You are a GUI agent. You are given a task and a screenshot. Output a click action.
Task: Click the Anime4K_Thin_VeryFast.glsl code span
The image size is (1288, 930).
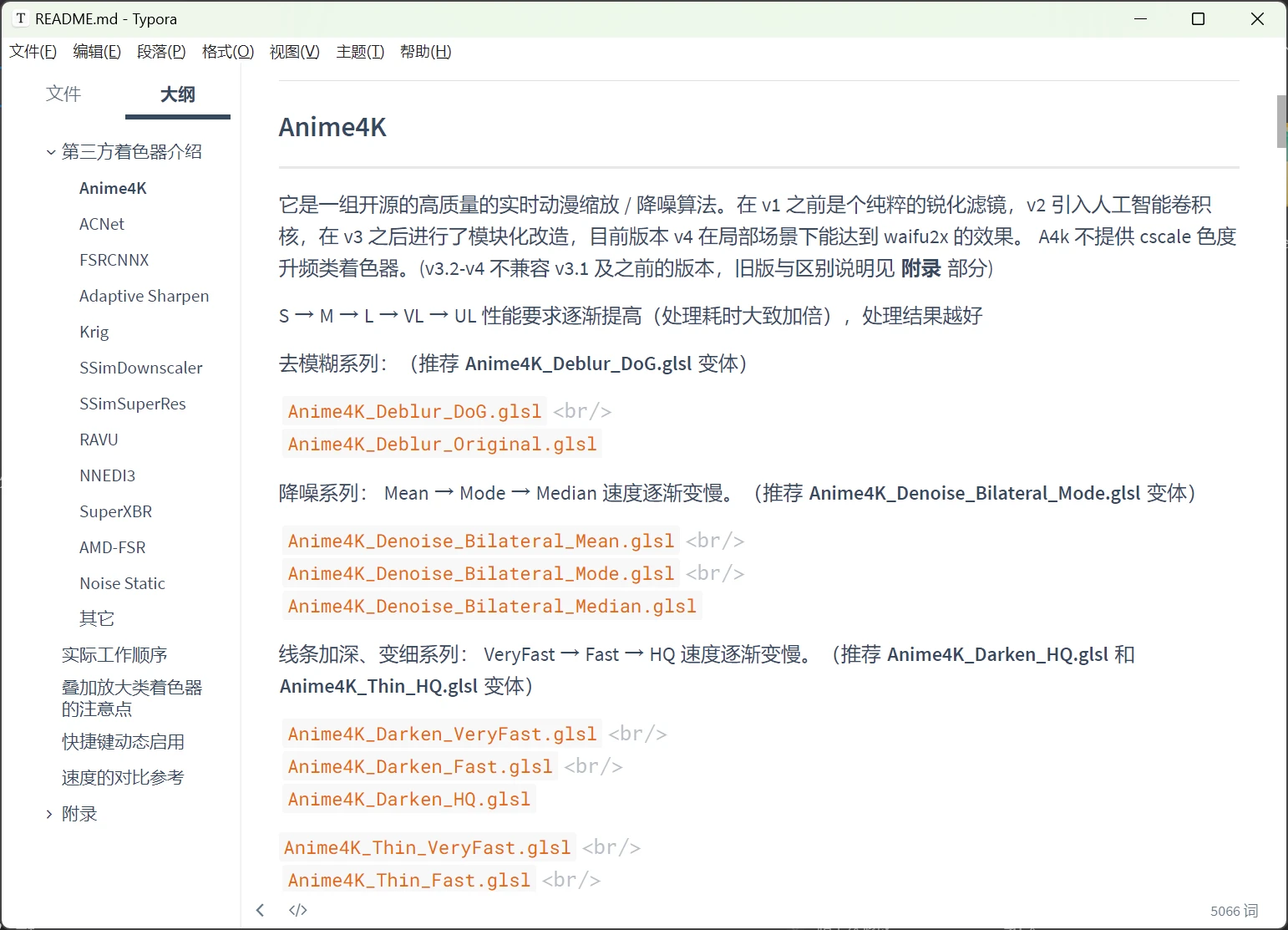pos(427,847)
